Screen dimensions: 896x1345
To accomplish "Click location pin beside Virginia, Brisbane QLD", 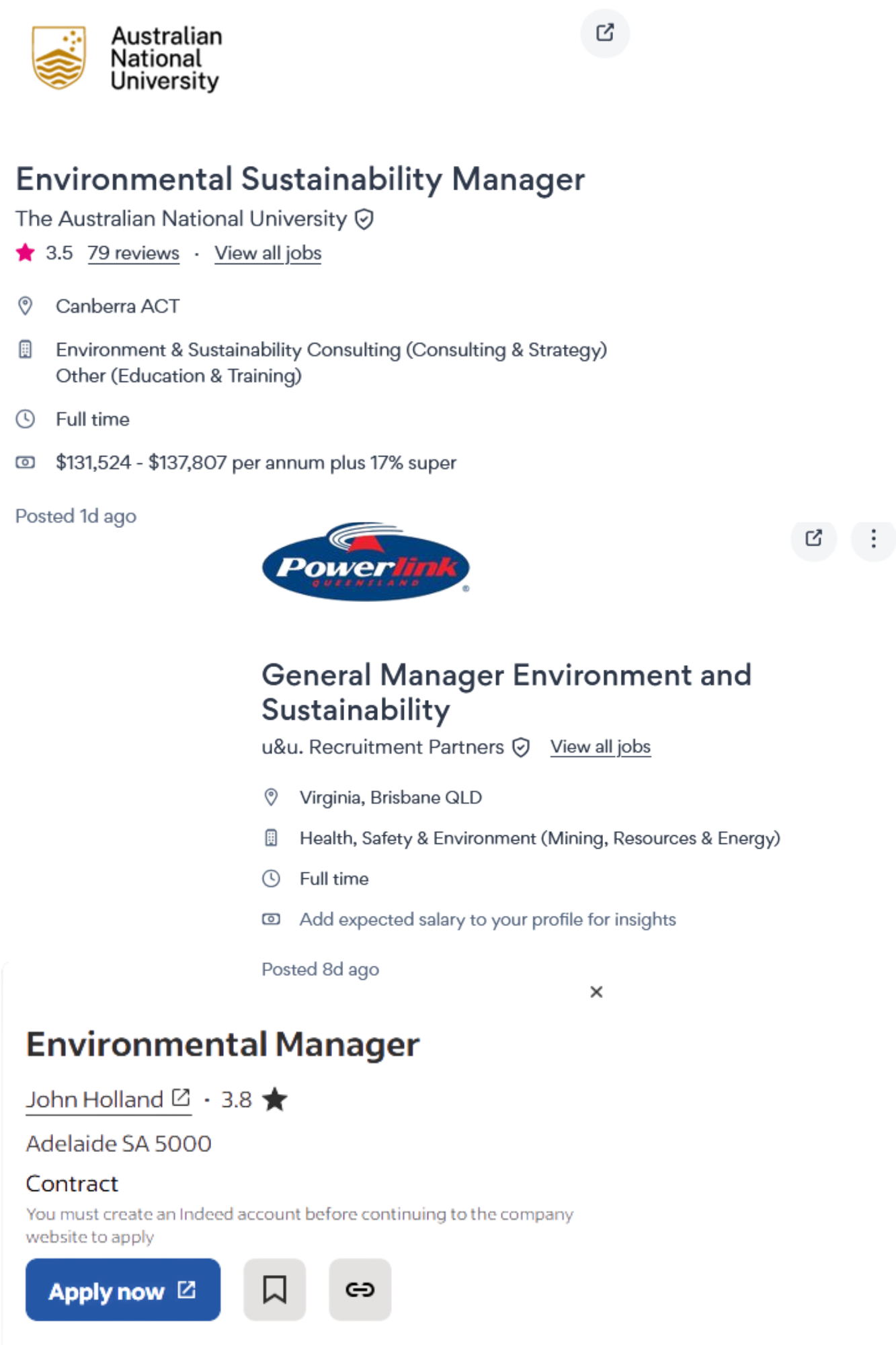I will pyautogui.click(x=271, y=798).
